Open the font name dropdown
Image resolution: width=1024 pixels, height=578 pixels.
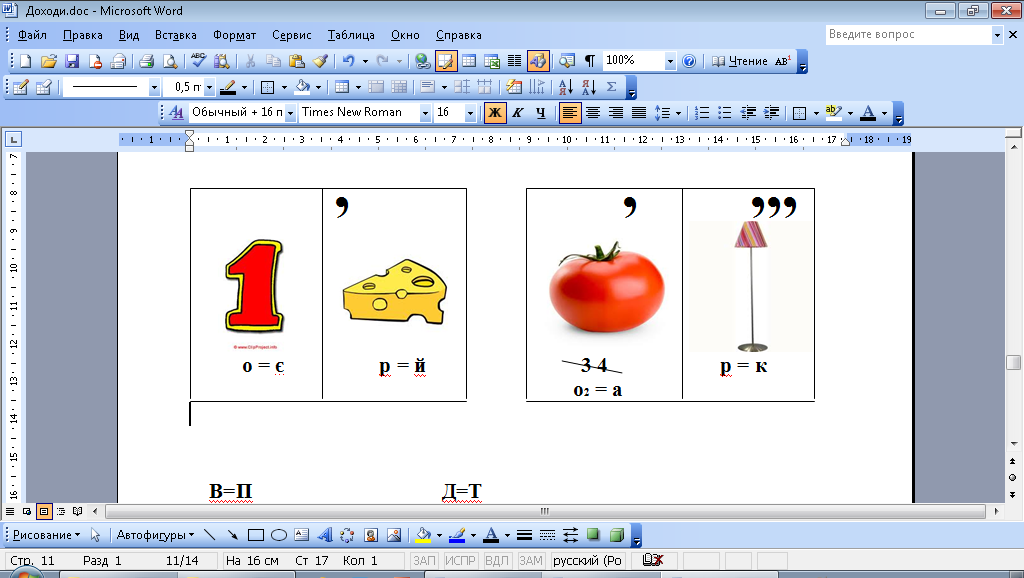pos(425,113)
